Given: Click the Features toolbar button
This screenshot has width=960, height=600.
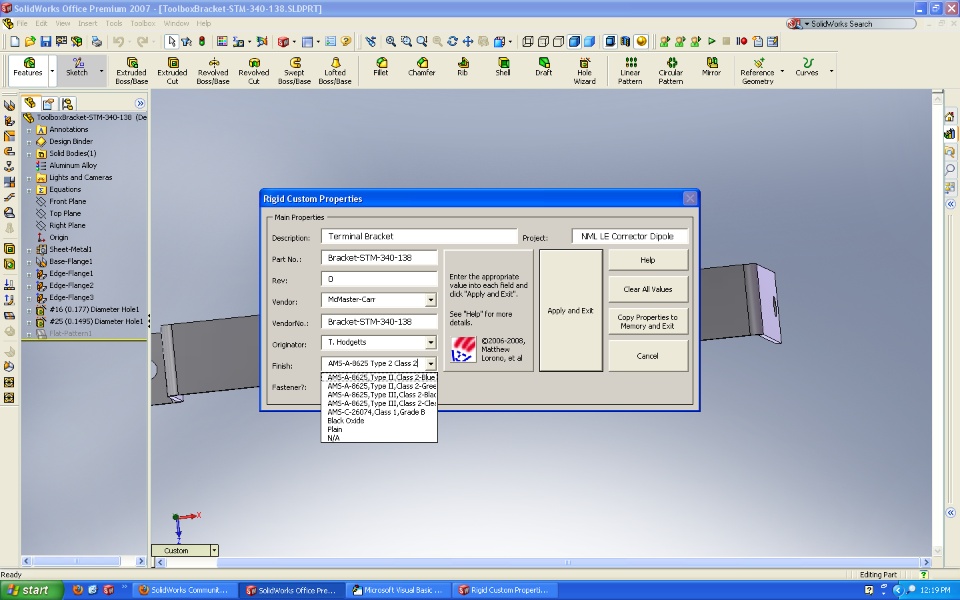Looking at the screenshot, I should click(28, 67).
